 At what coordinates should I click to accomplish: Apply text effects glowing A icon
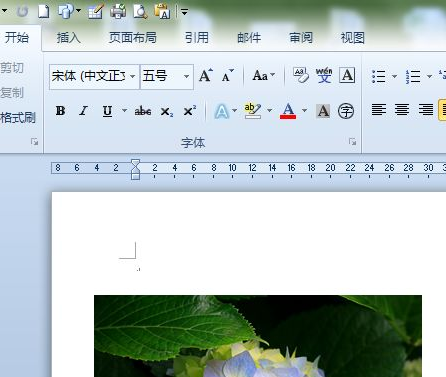[222, 111]
